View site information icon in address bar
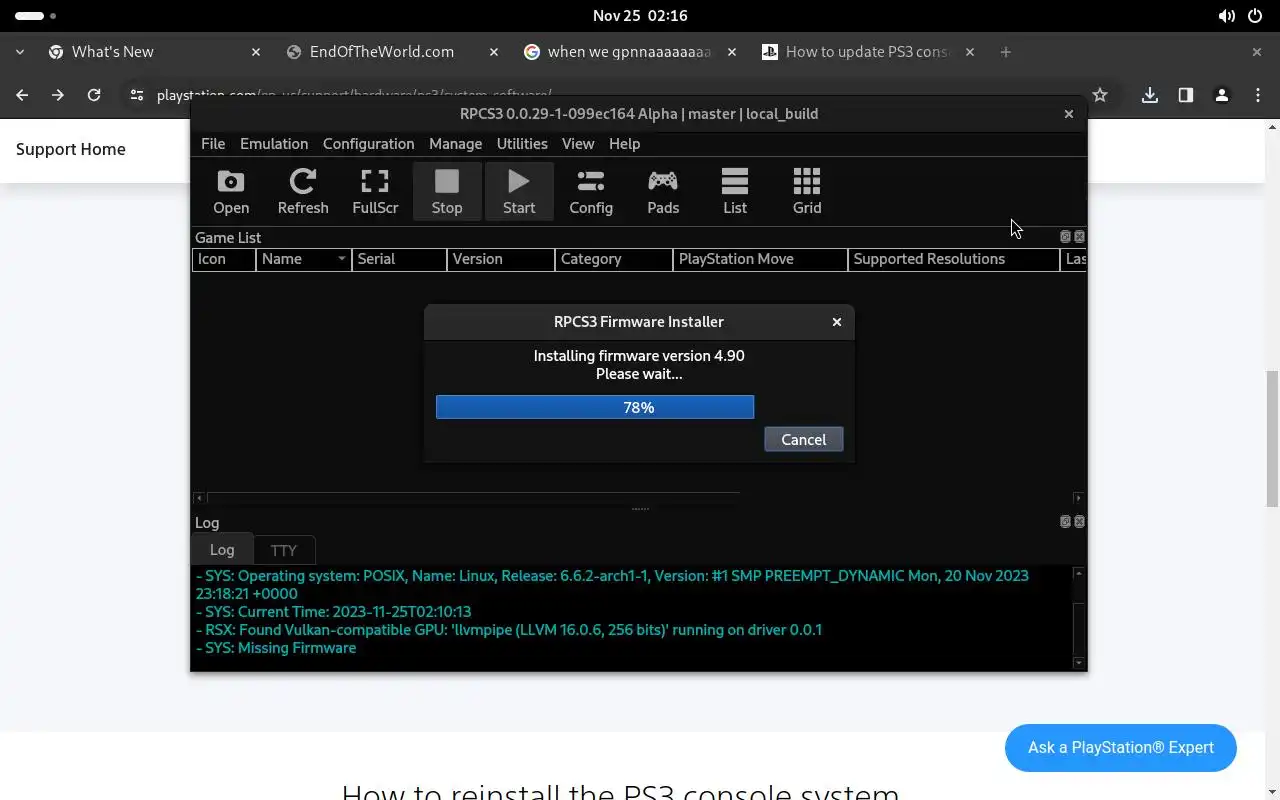 pos(137,95)
